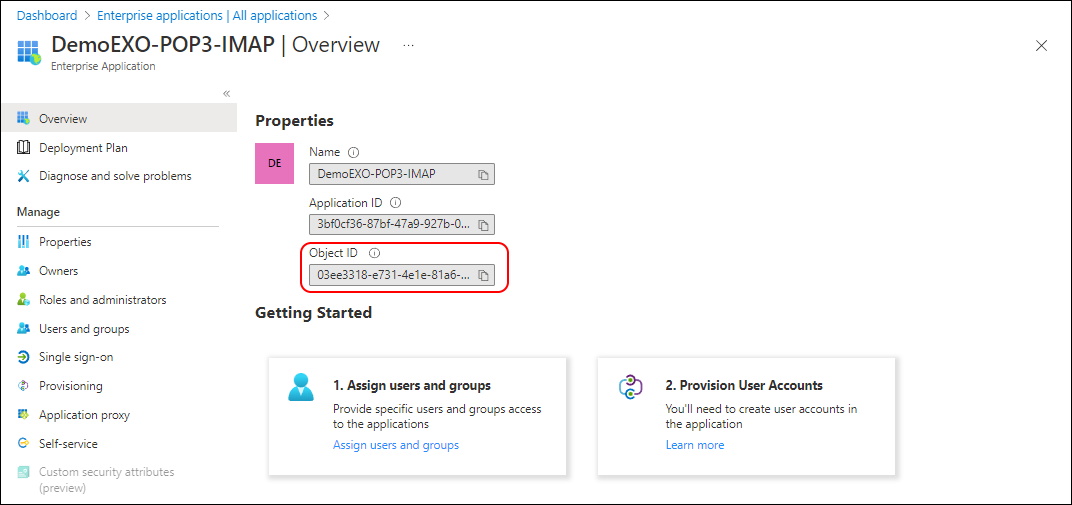Click the Properties bars icon

(x=24, y=242)
